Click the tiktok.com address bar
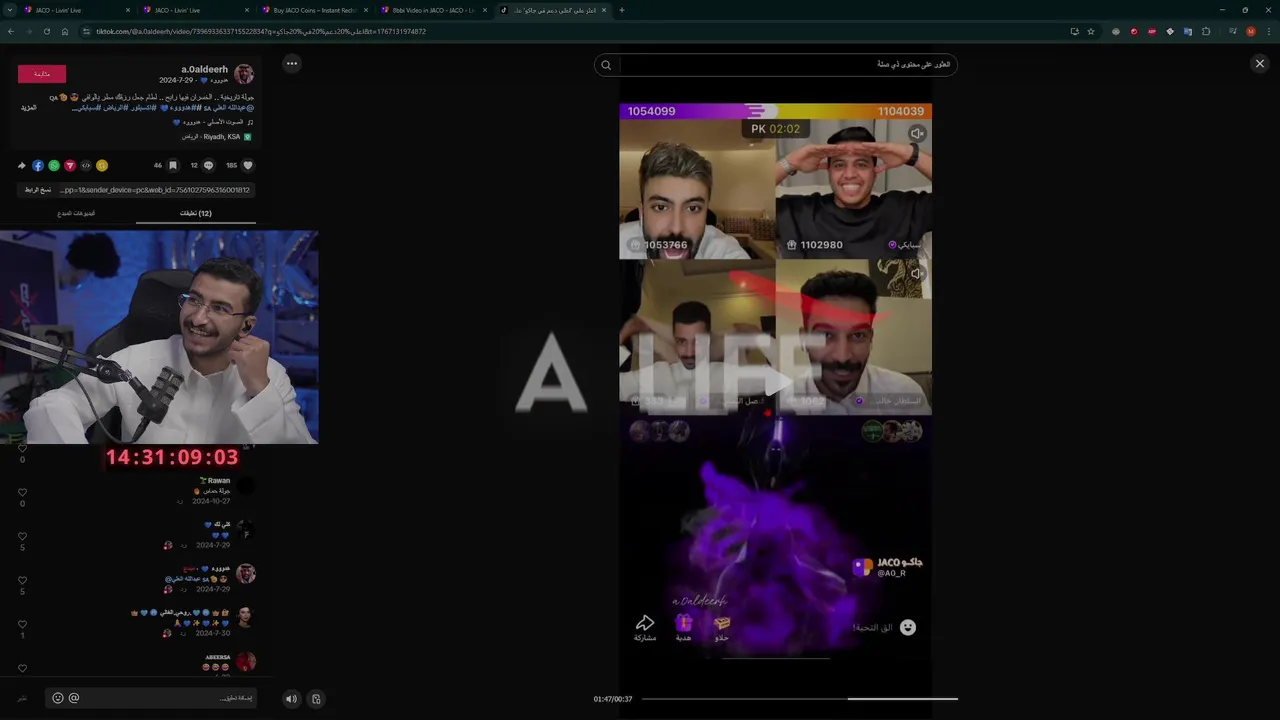This screenshot has width=1280, height=720. [x=570, y=31]
